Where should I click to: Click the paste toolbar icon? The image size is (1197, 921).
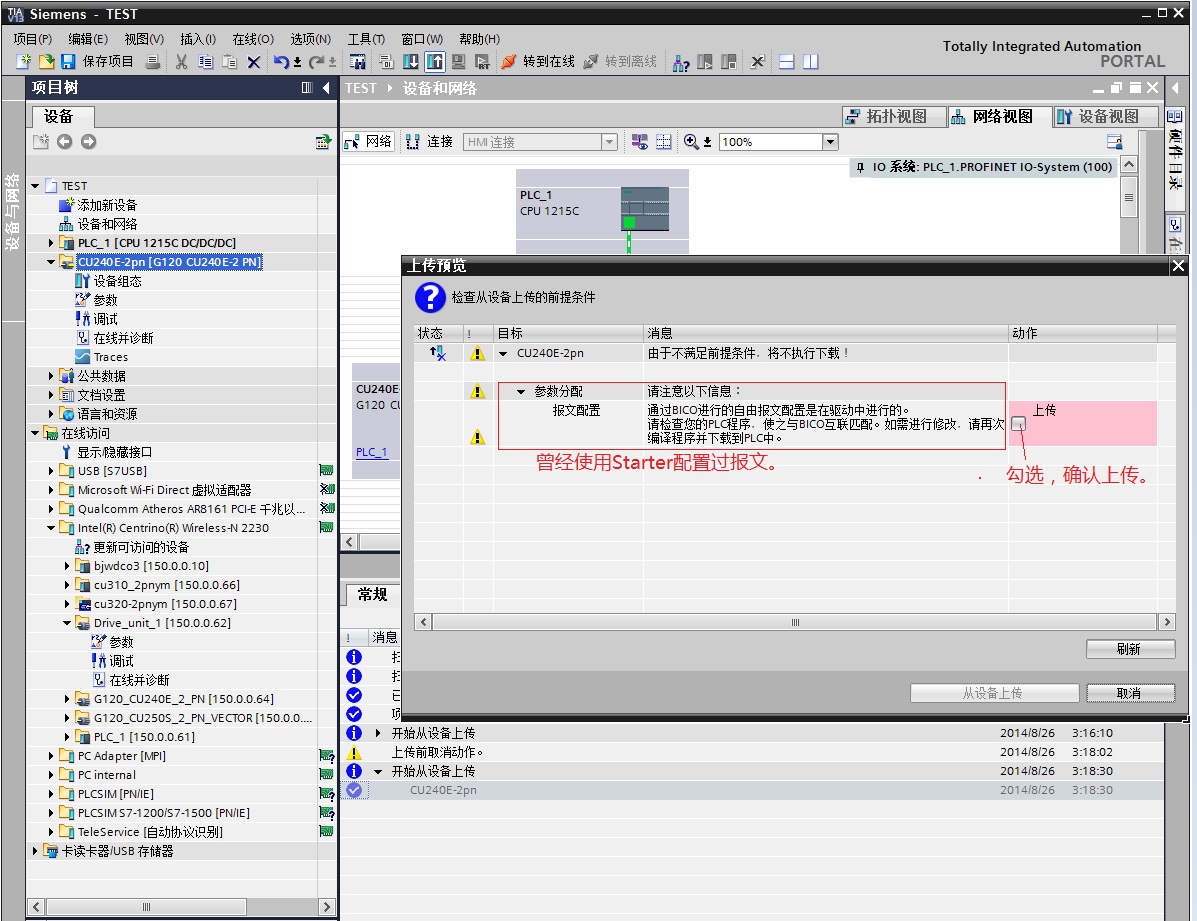tap(229, 62)
